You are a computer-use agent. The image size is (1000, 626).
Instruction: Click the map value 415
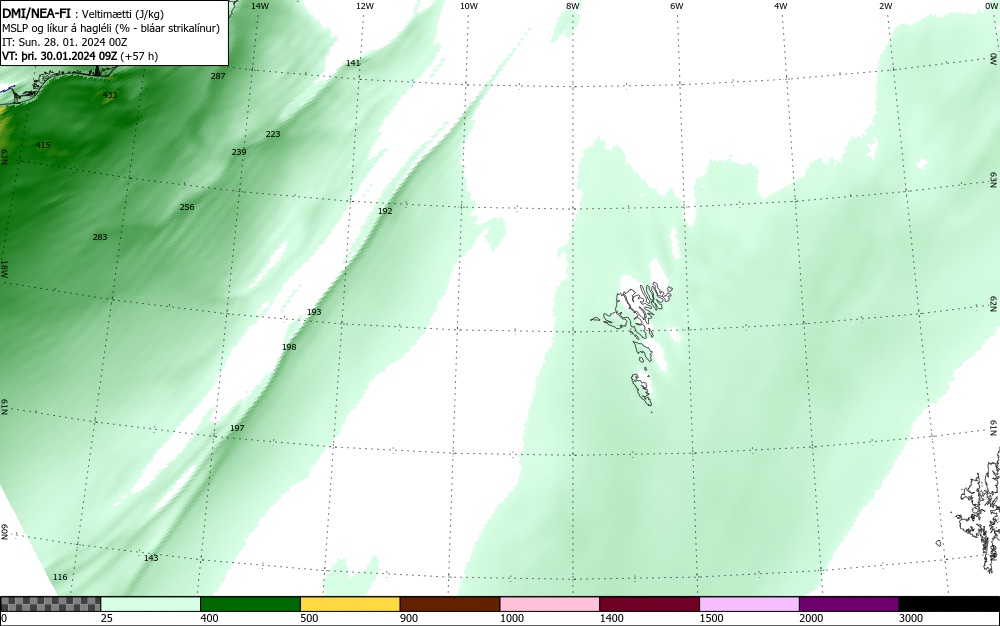coord(43,145)
